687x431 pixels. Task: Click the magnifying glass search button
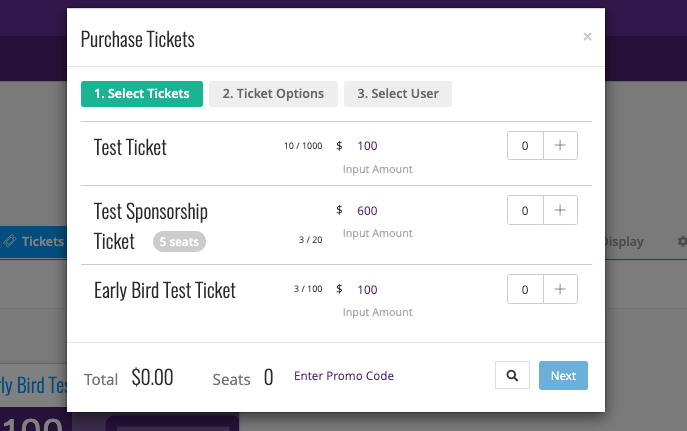512,375
